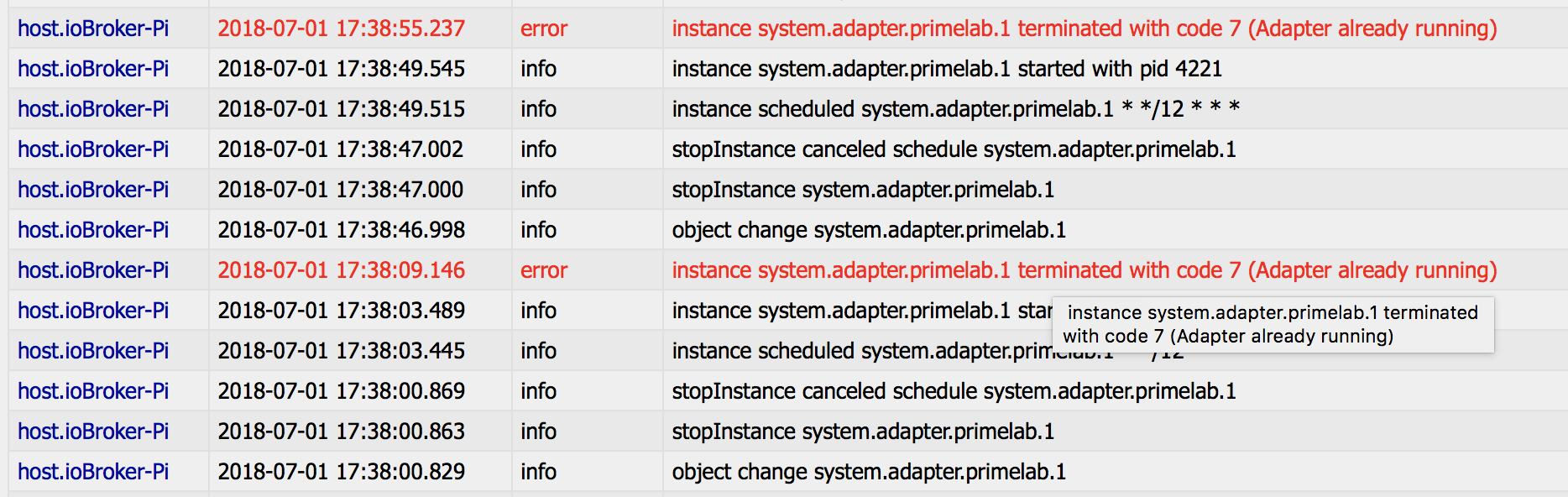Image resolution: width=1568 pixels, height=497 pixels.
Task: Click the red terminated message at 17:38:09.146
Action: [1084, 270]
